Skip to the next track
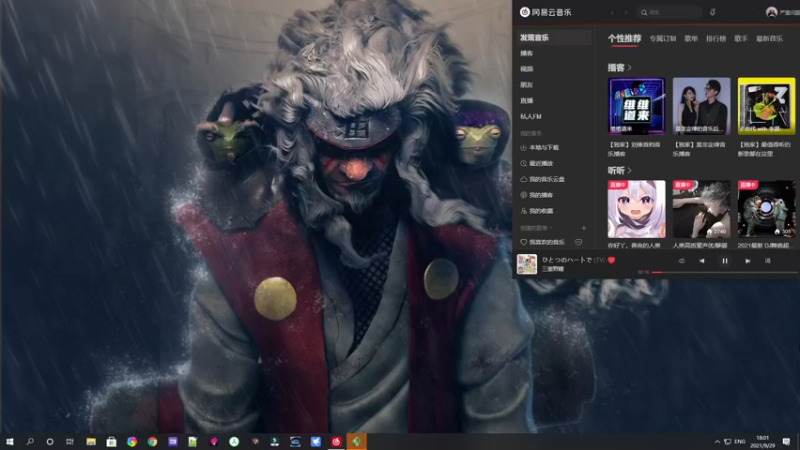Viewport: 800px width, 450px height. click(747, 261)
